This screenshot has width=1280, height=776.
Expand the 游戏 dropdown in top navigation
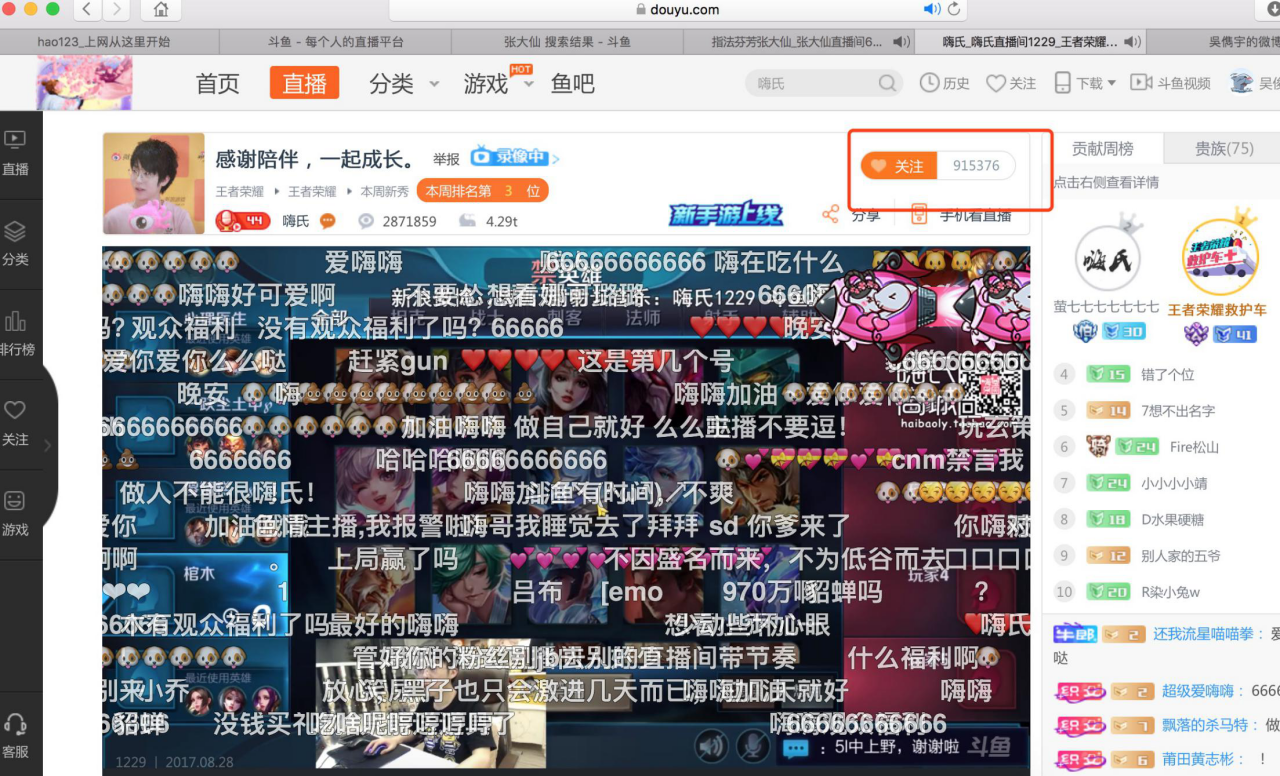(x=529, y=83)
